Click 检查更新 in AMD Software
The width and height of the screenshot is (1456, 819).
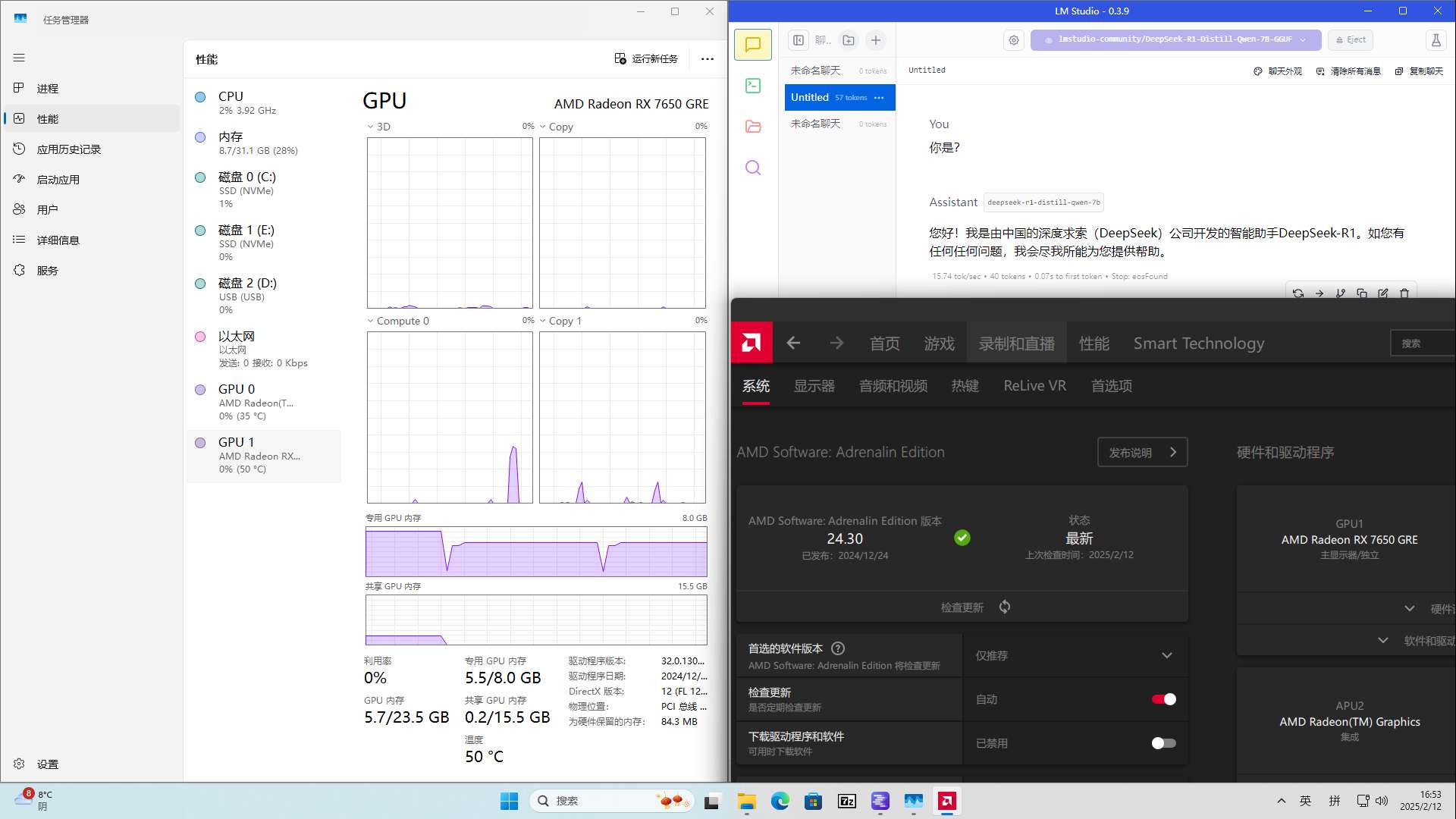point(962,607)
